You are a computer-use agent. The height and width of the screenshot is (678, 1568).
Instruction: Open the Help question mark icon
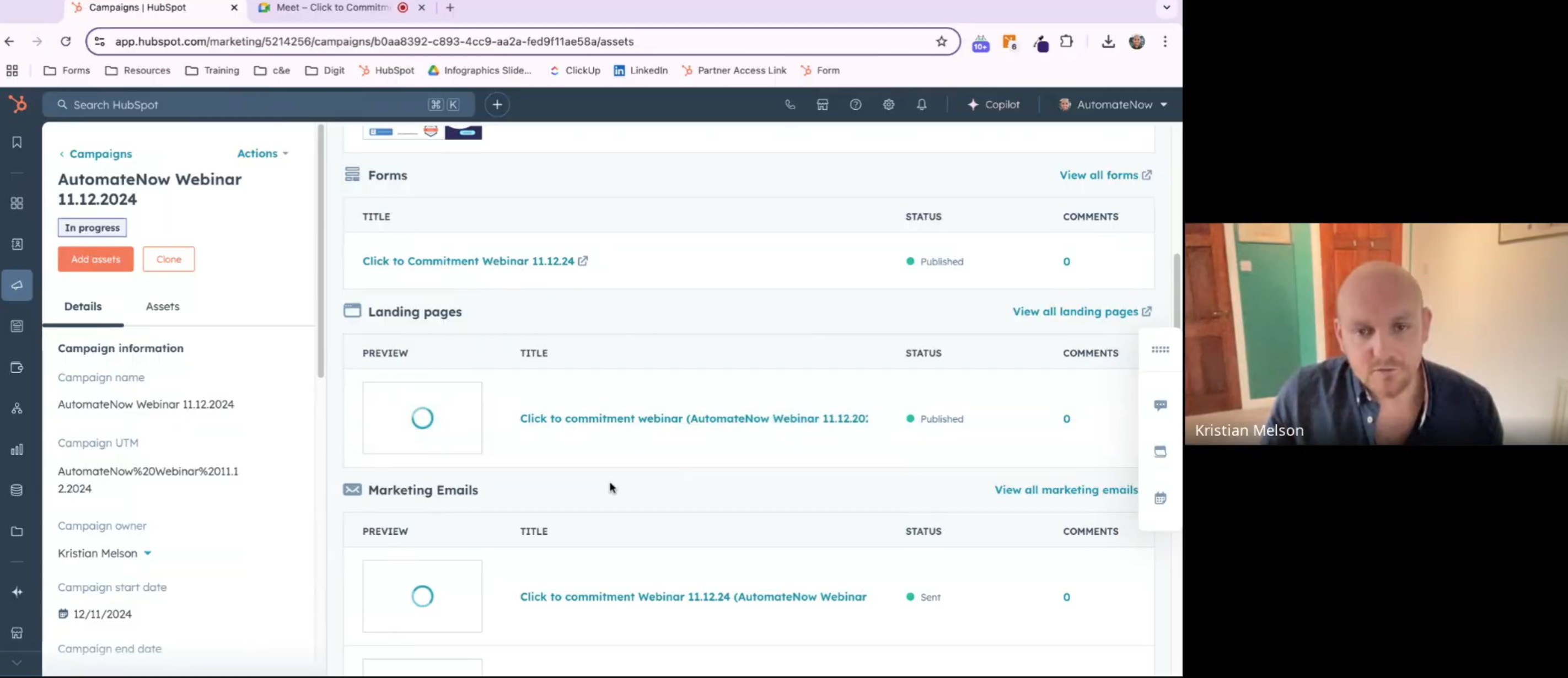coord(855,105)
